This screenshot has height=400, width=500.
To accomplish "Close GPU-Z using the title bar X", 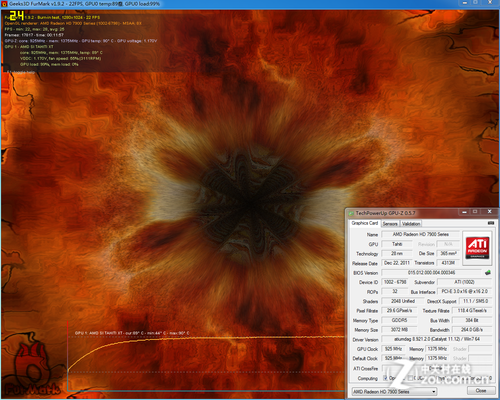I will tap(489, 212).
